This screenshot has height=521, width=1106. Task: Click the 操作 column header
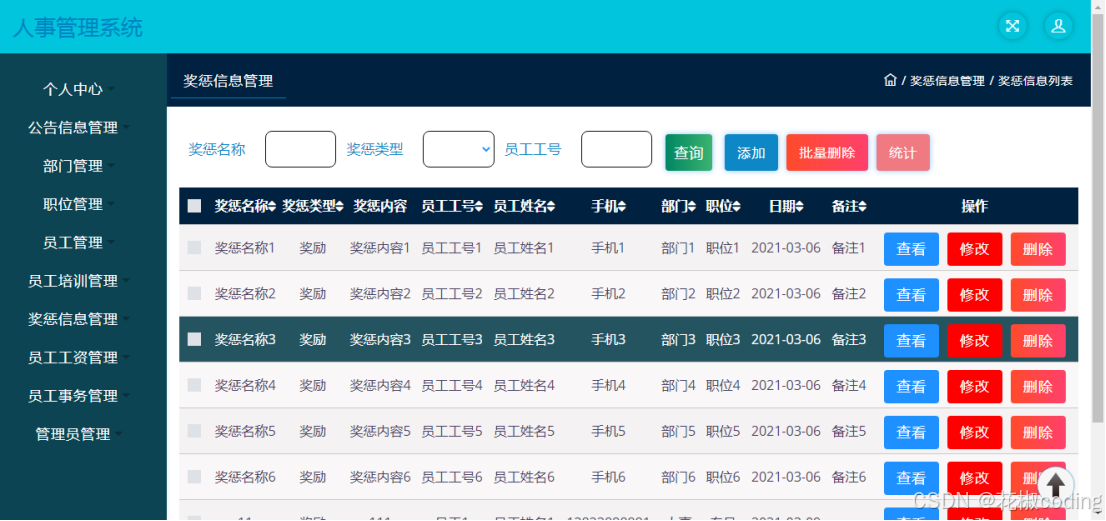975,206
